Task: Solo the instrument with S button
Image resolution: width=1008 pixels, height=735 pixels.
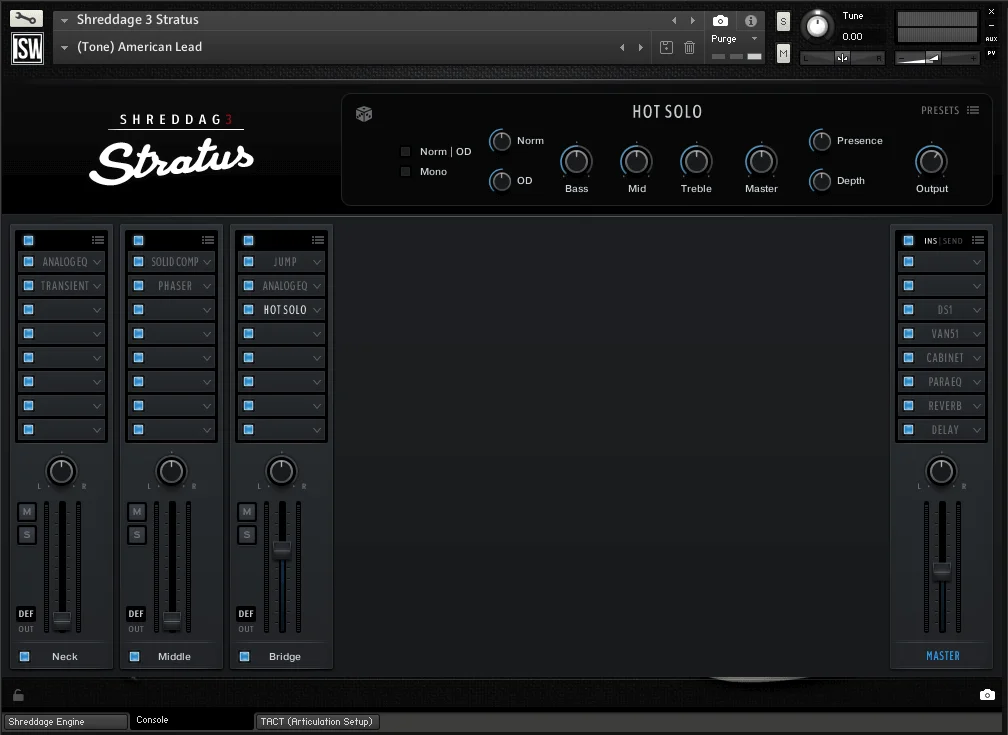Action: click(x=783, y=21)
